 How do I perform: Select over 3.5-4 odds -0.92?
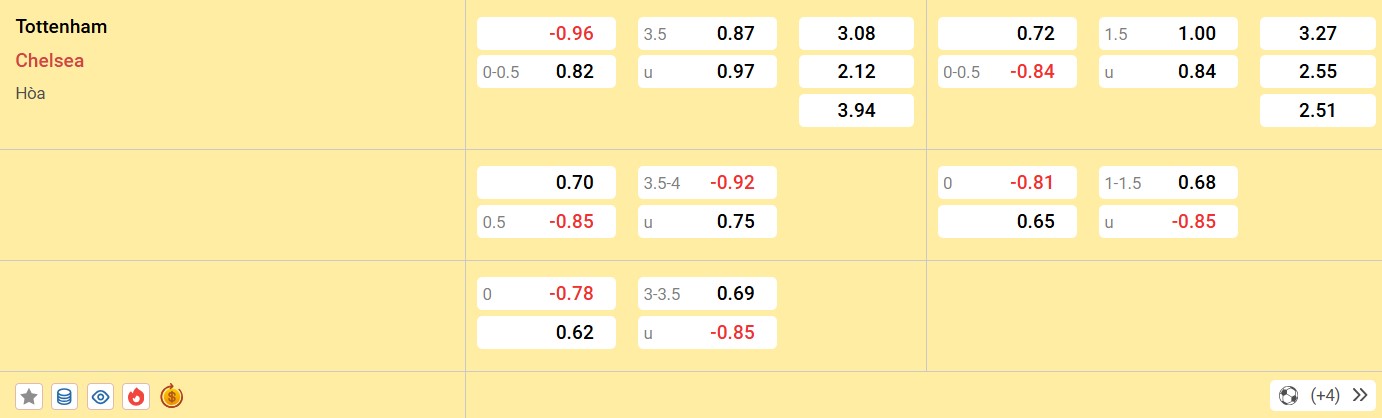click(707, 183)
